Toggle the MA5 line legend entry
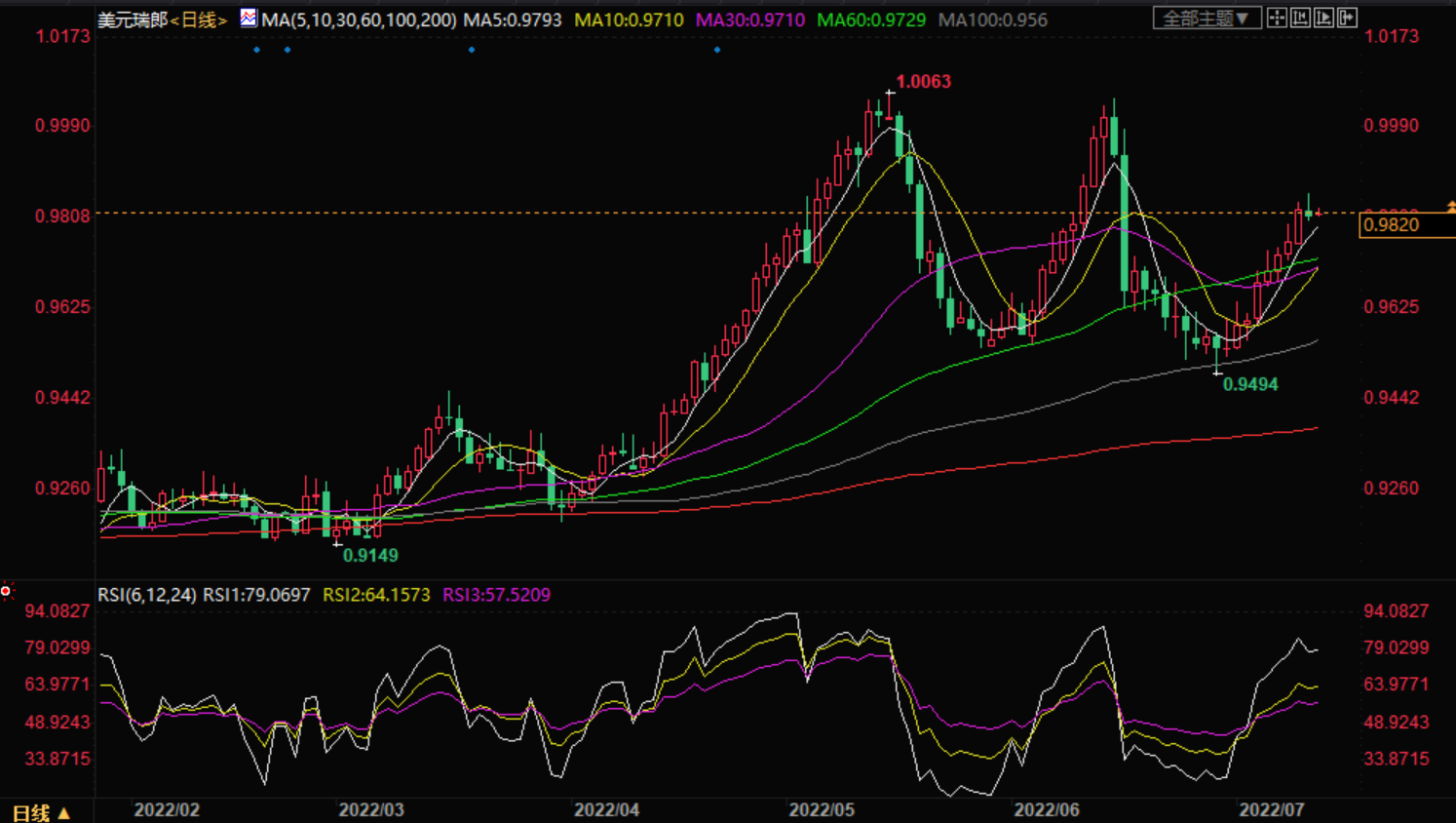Screen dimensions: 1456x823 click(513, 20)
